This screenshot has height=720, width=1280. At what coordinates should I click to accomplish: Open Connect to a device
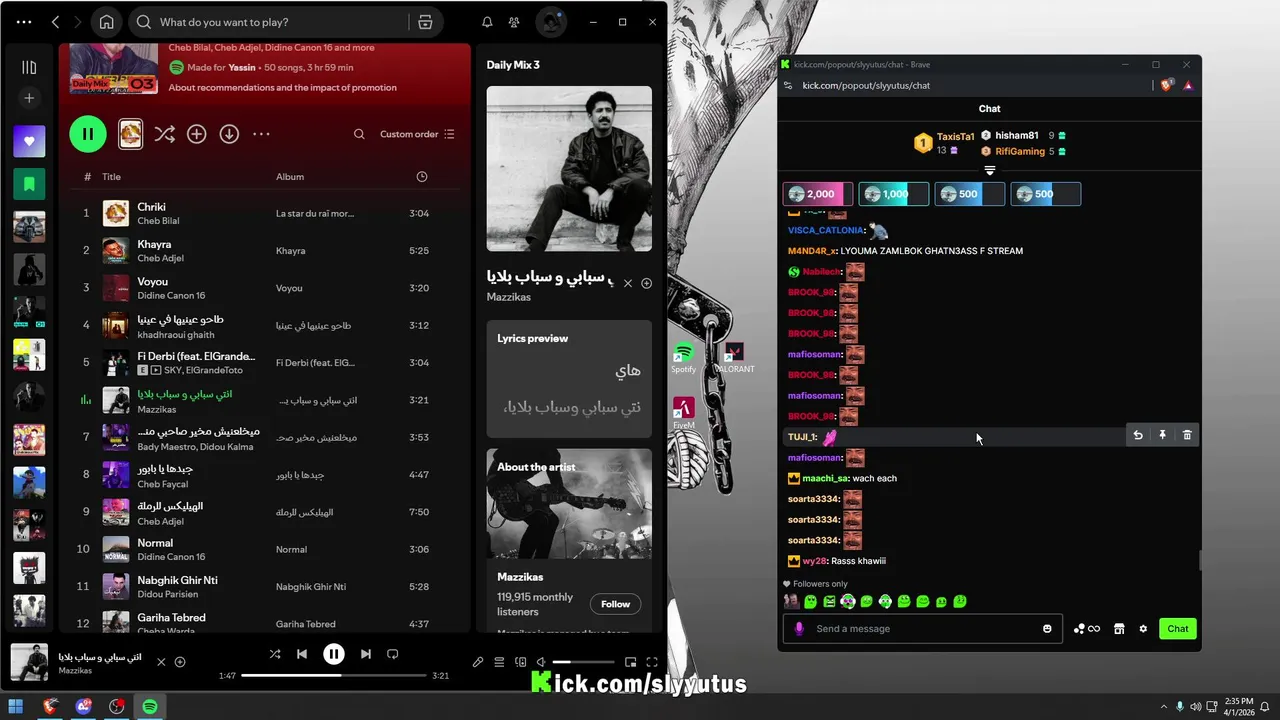coord(520,662)
